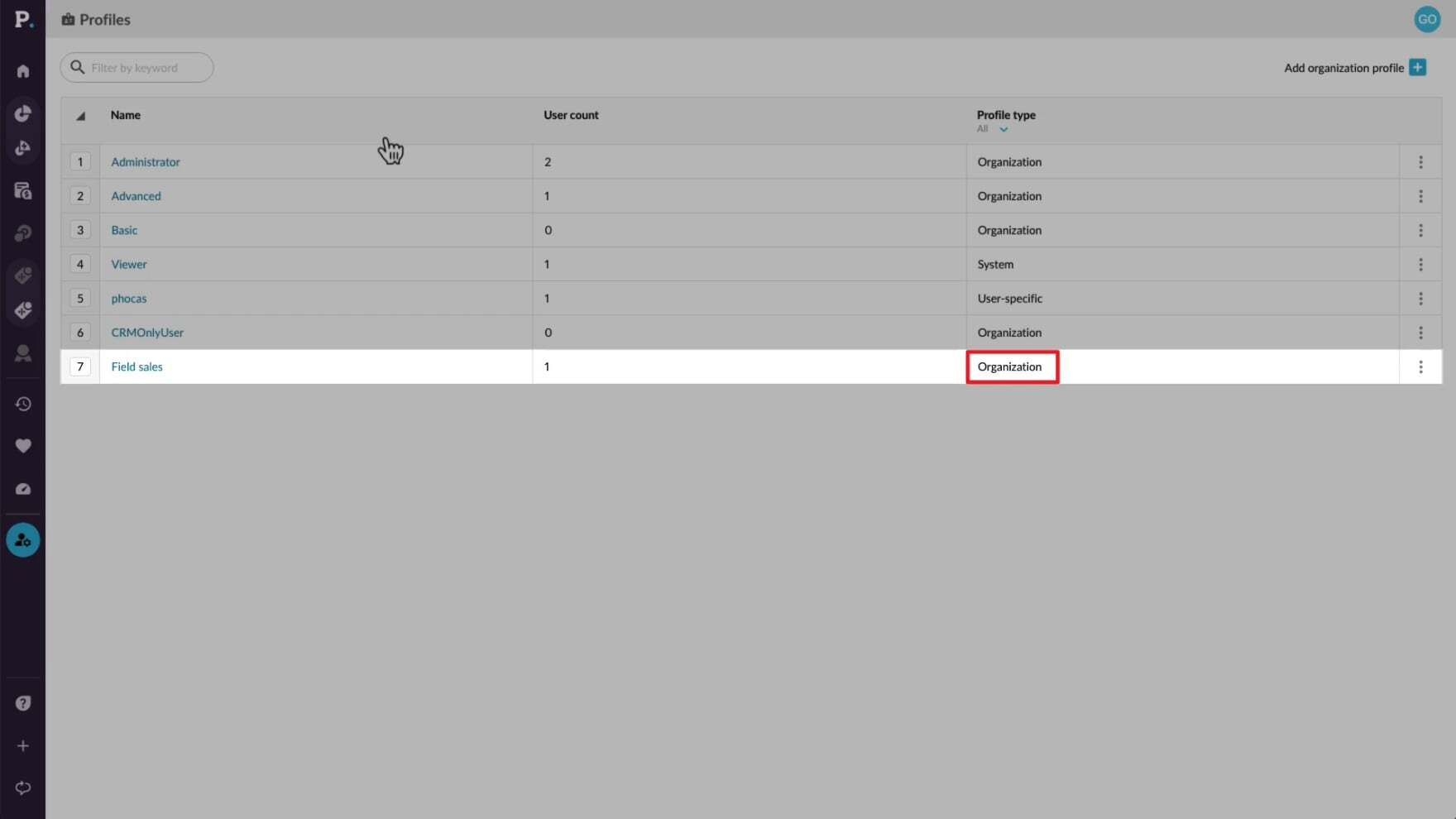Open the Advanced profile link

click(136, 196)
